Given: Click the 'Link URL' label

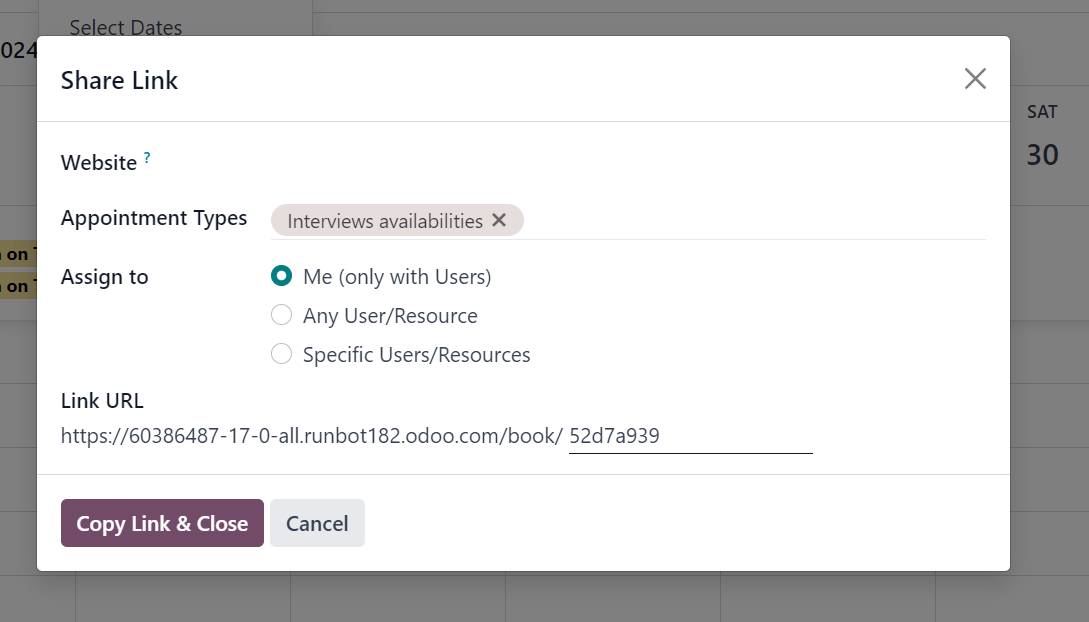Looking at the screenshot, I should point(102,401).
